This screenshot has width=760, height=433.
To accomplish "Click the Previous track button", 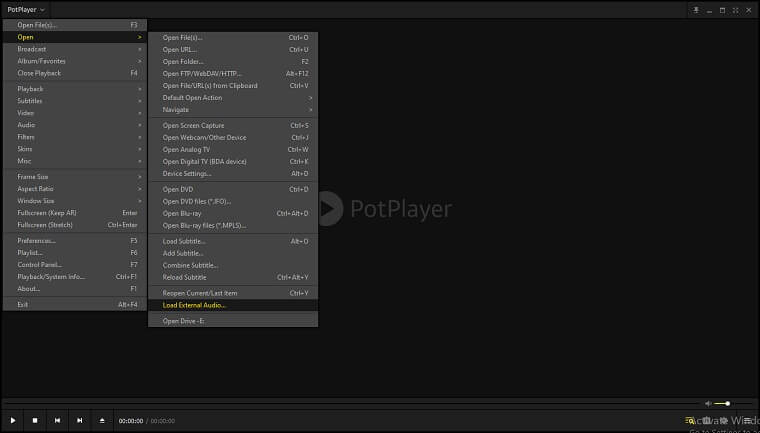I will (x=57, y=420).
